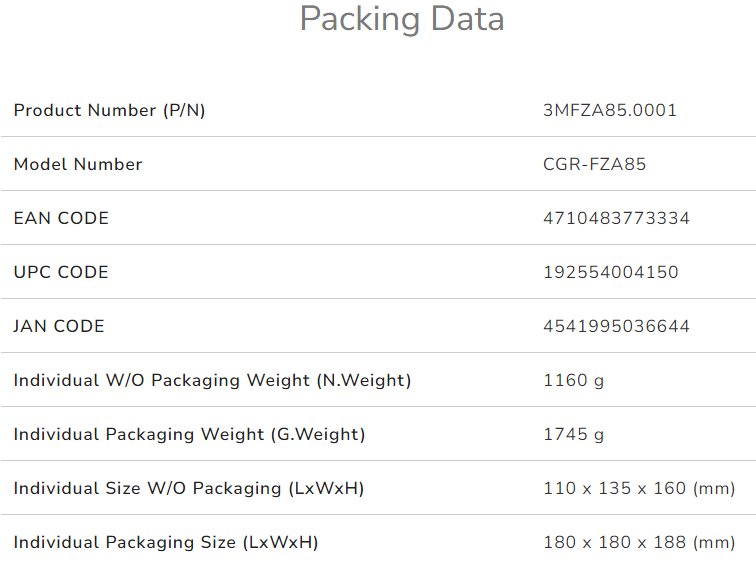Select gross weight value 1745 g
Image resolution: width=756 pixels, height=569 pixels.
pyautogui.click(x=573, y=434)
